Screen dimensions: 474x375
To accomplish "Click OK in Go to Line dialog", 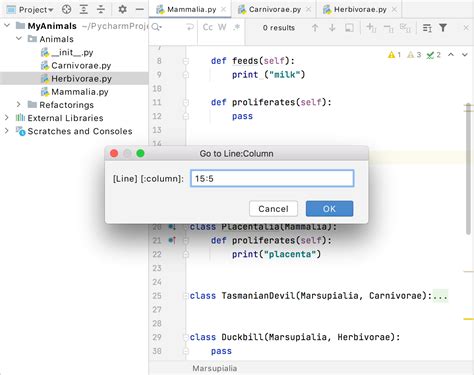I will pyautogui.click(x=329, y=209).
